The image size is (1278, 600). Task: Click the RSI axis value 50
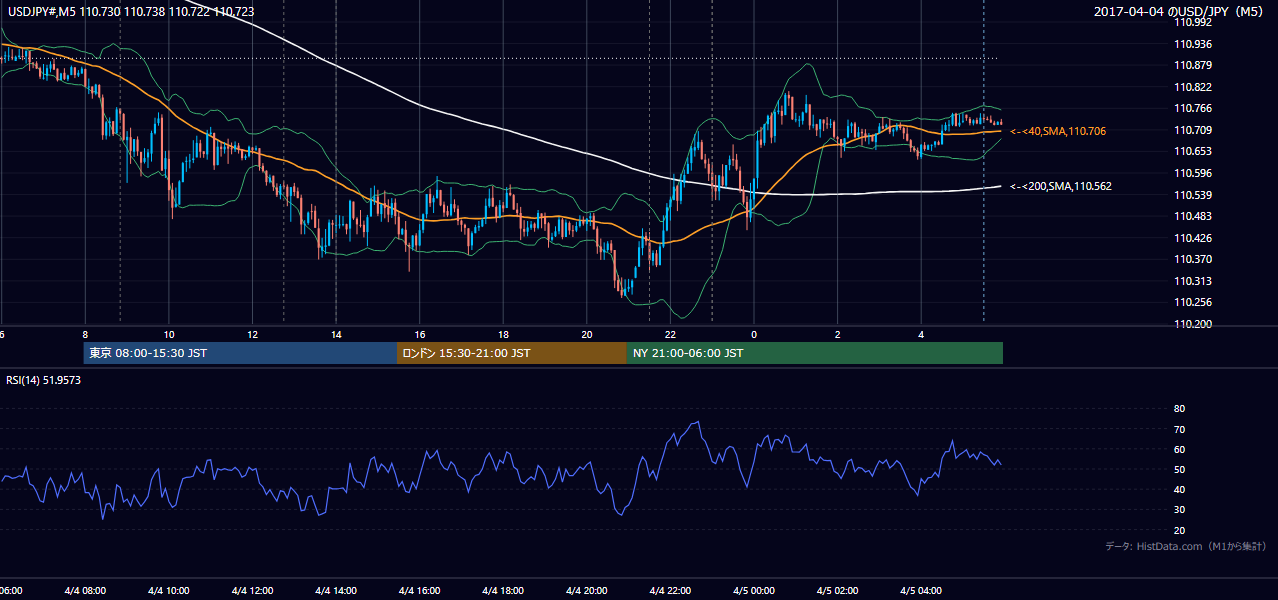pyautogui.click(x=1179, y=469)
